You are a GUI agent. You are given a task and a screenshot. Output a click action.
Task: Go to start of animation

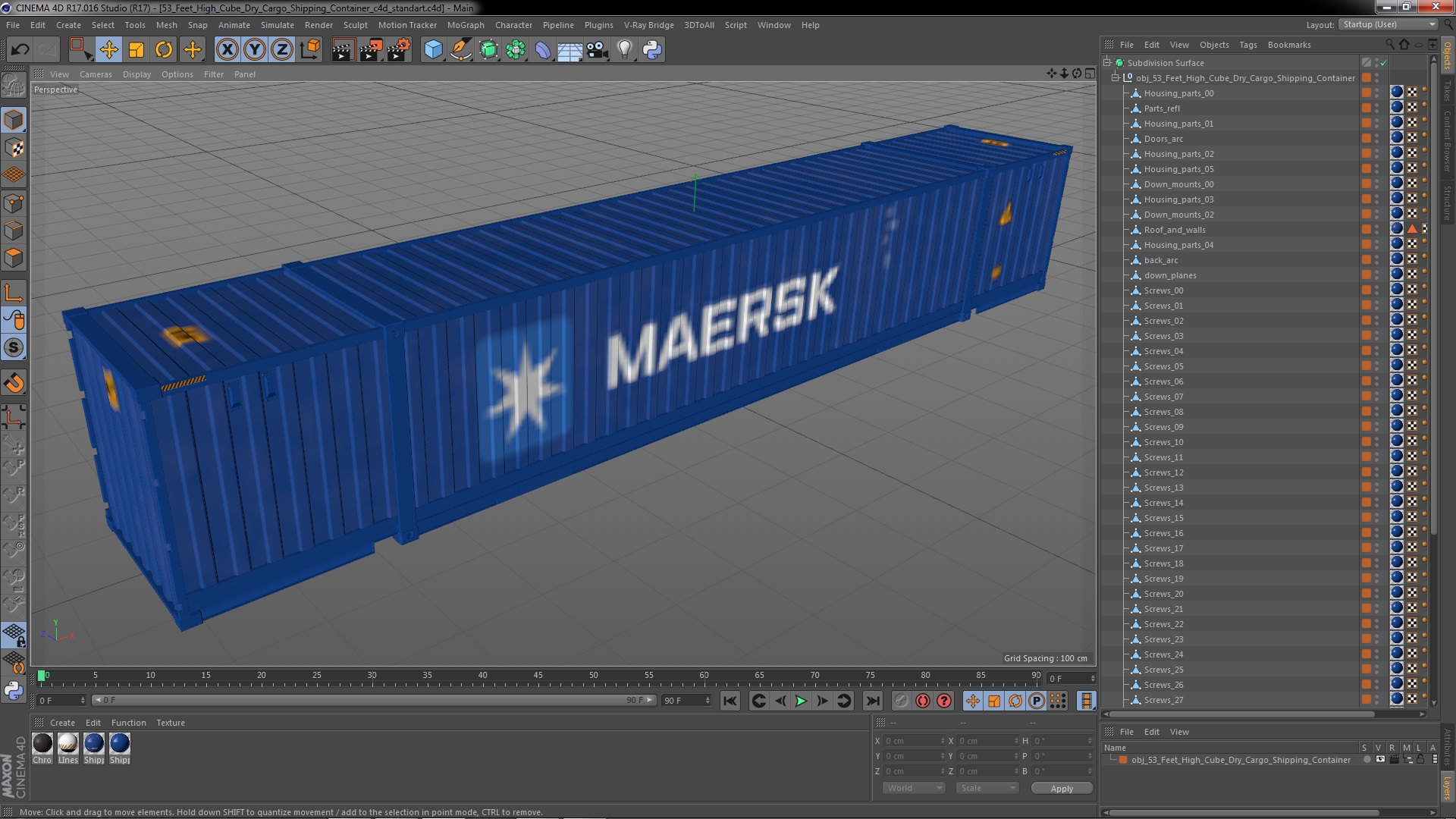(730, 701)
